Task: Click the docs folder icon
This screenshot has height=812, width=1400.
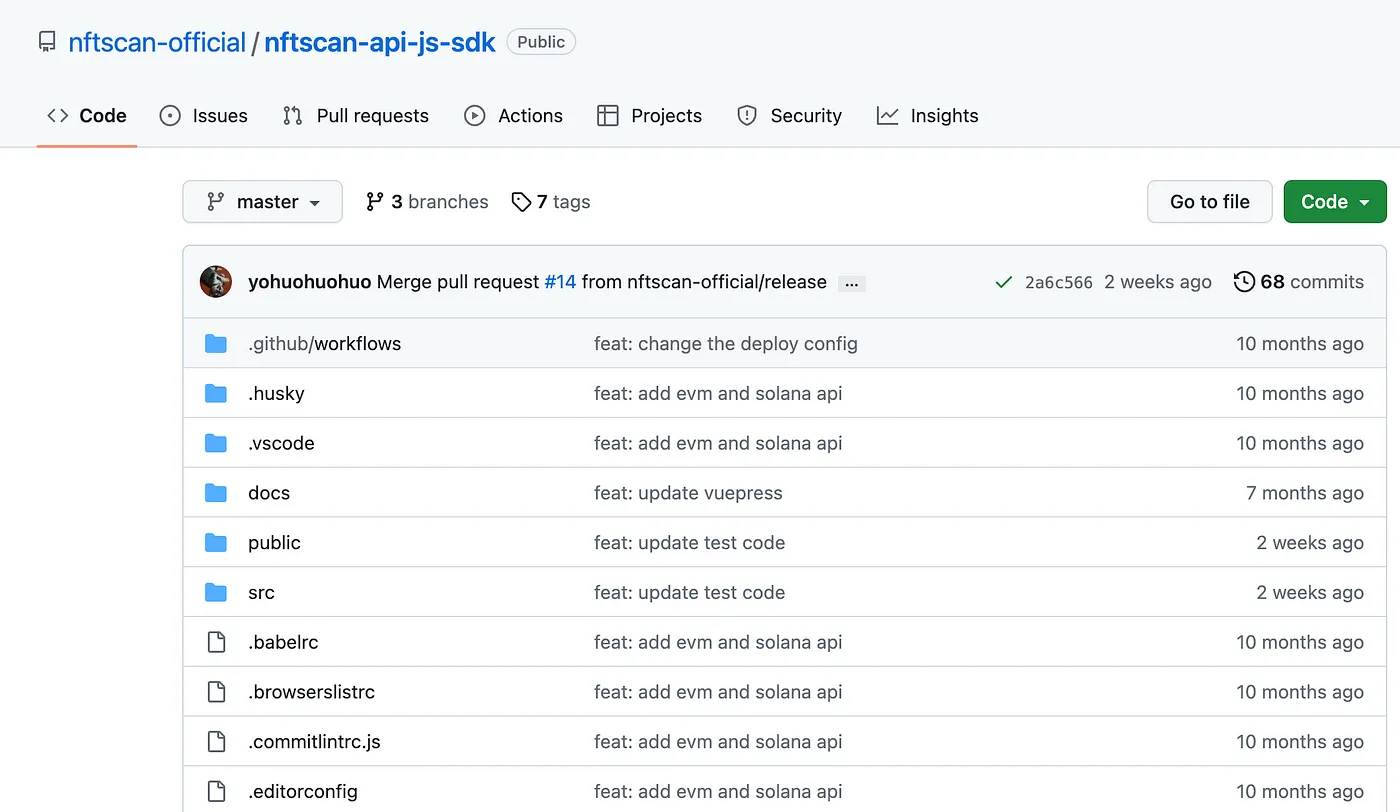Action: 216,493
